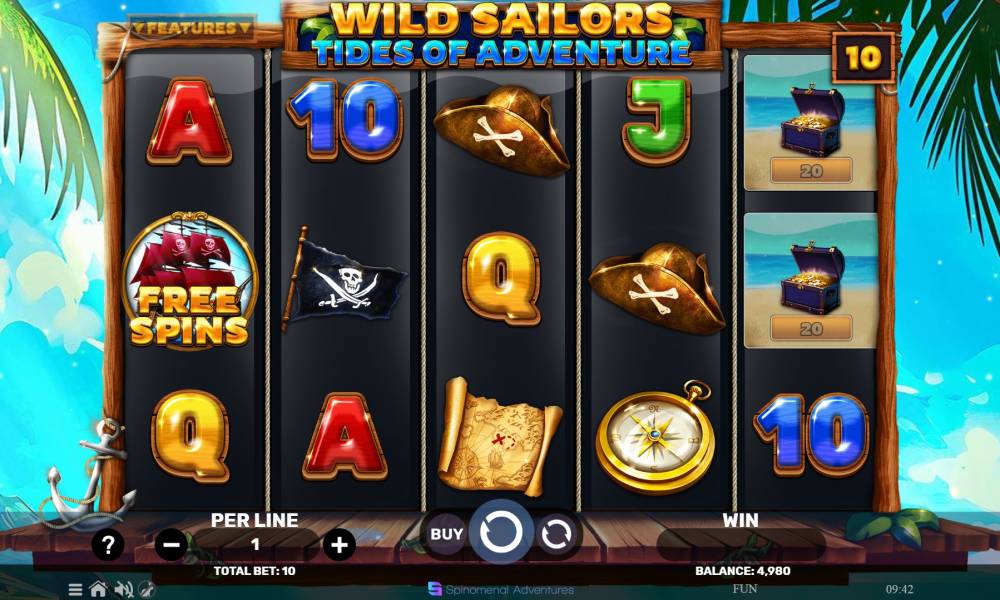
Task: Select the Free Spins ship symbol
Action: (189, 281)
